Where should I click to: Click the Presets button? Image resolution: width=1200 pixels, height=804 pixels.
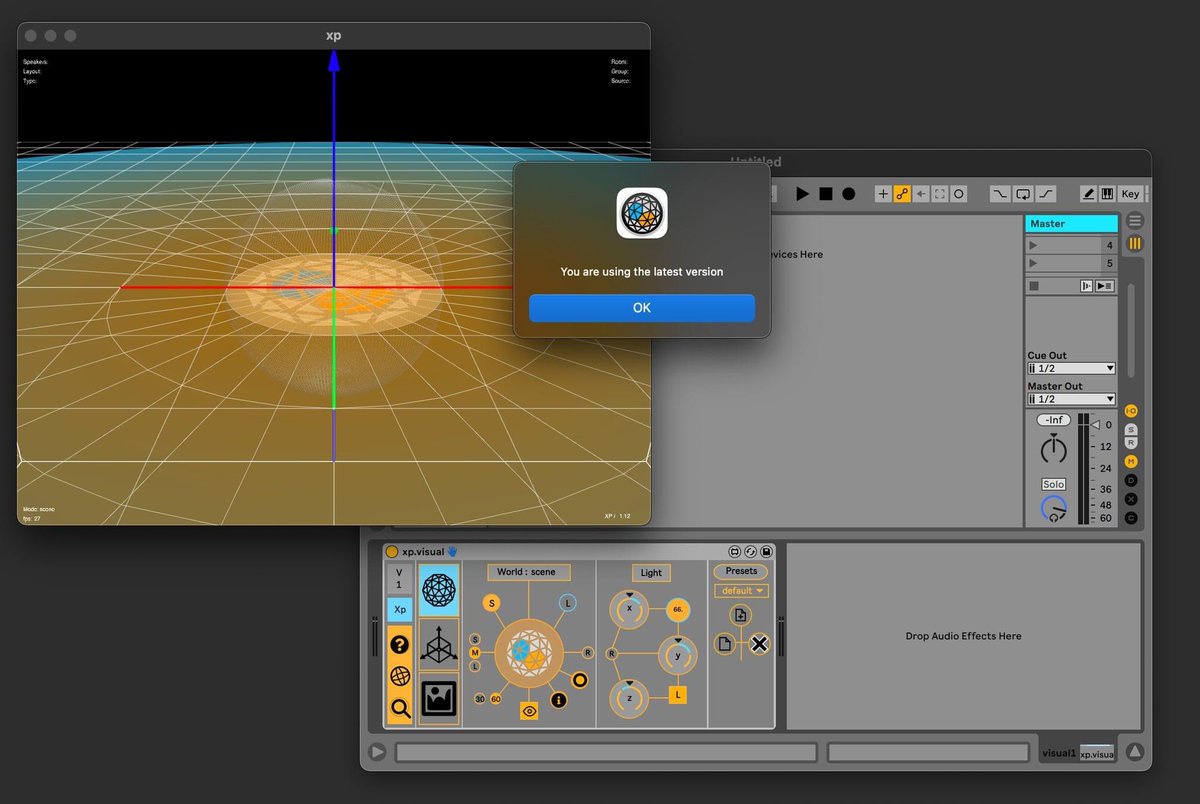pyautogui.click(x=741, y=571)
